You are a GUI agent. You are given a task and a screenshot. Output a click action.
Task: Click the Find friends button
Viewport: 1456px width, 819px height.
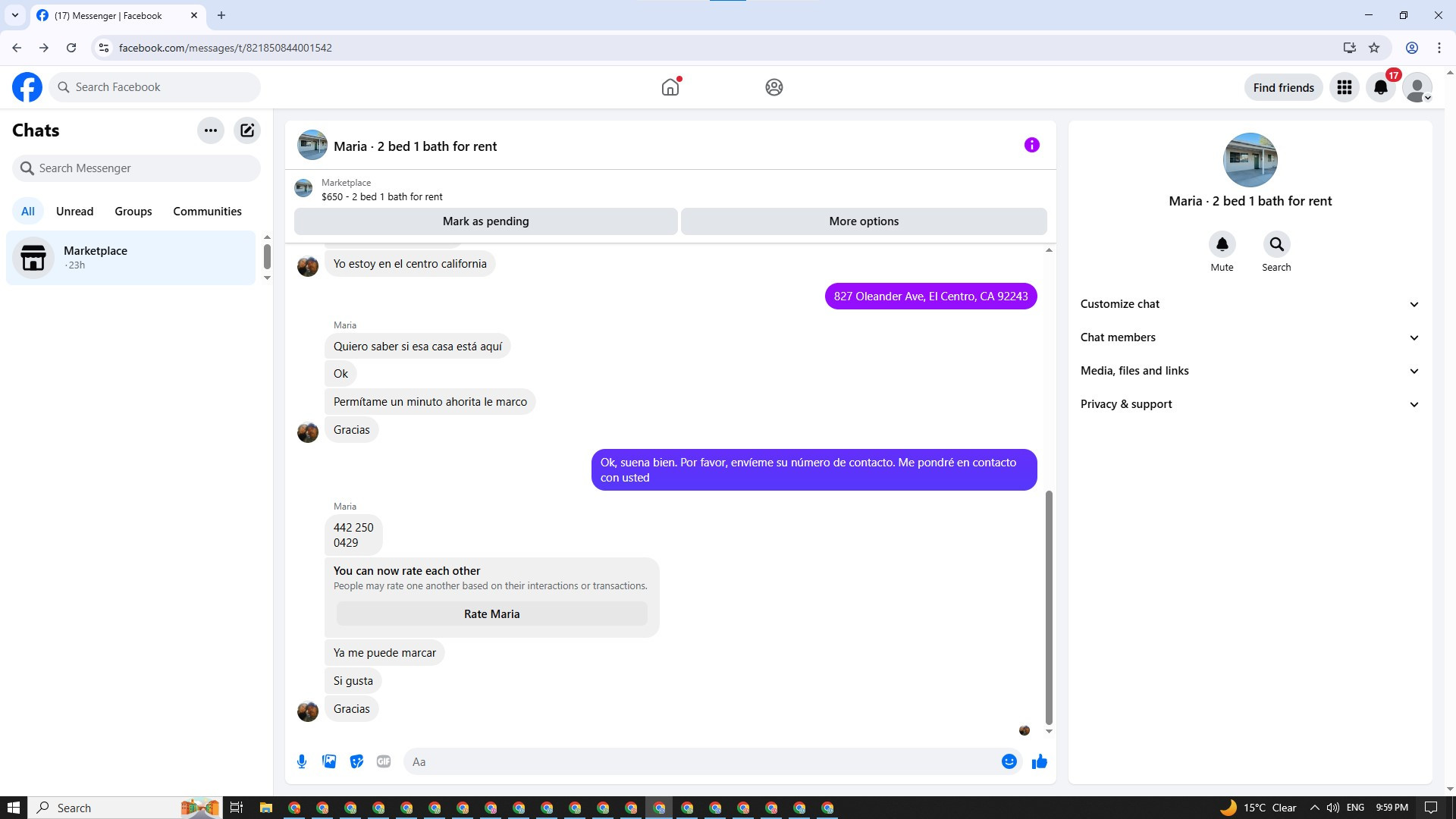tap(1284, 87)
